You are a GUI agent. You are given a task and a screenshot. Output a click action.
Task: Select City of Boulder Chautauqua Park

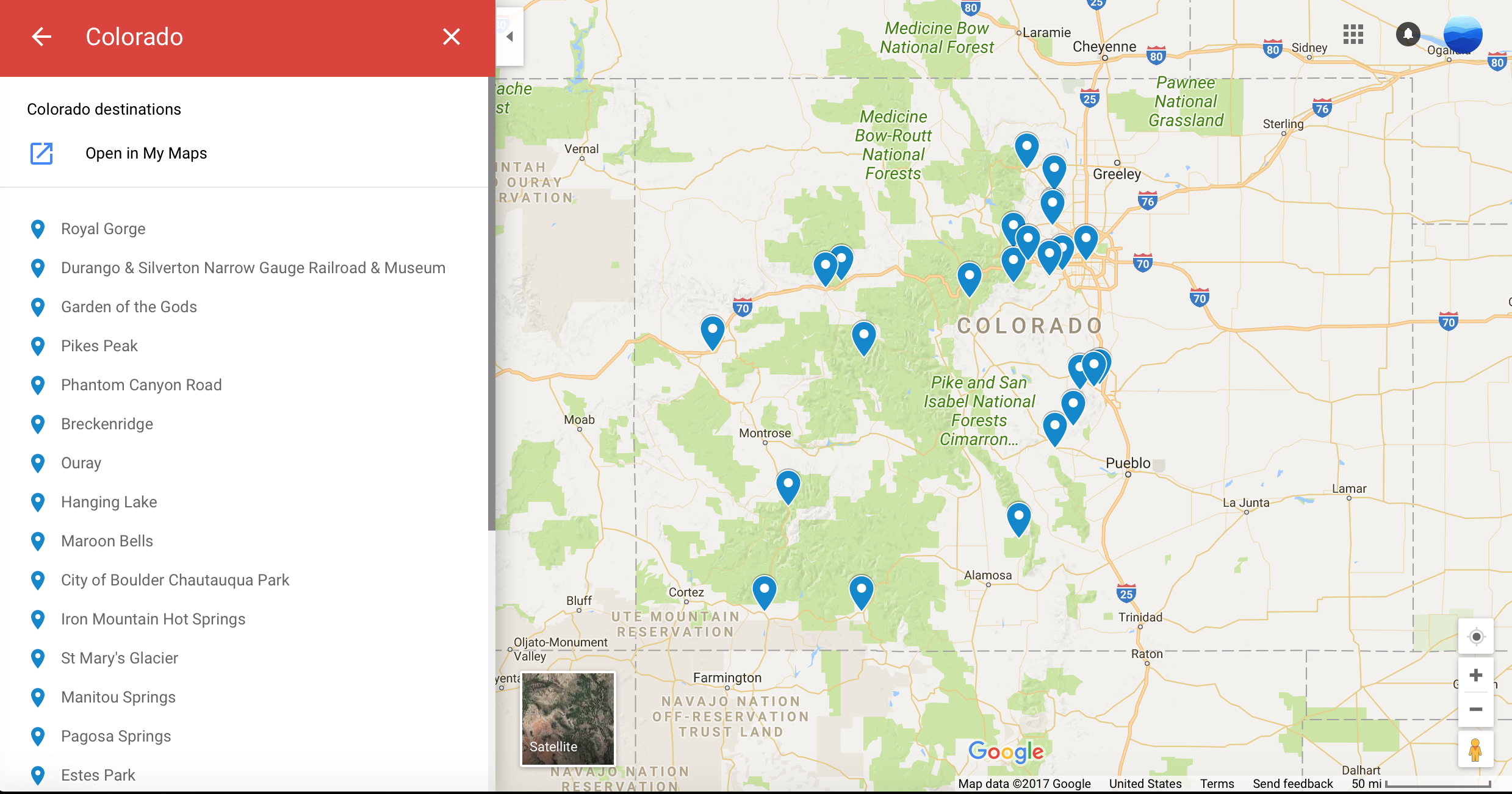[x=175, y=580]
